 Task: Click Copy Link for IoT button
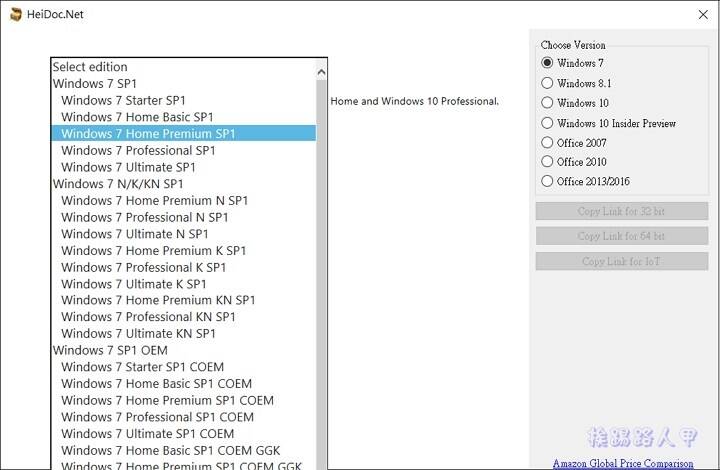point(621,261)
